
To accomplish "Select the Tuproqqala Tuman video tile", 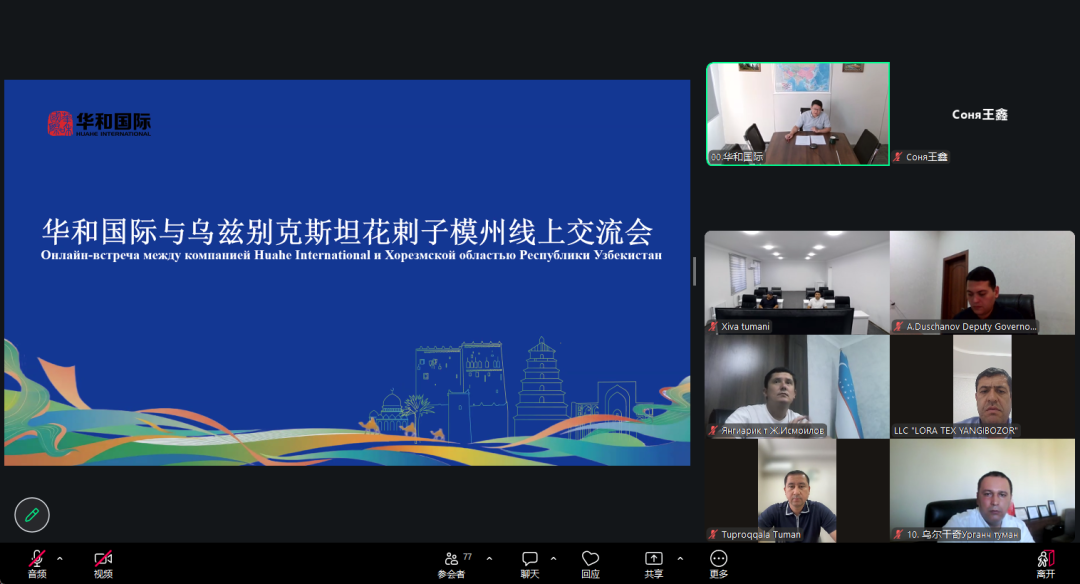I will (797, 490).
